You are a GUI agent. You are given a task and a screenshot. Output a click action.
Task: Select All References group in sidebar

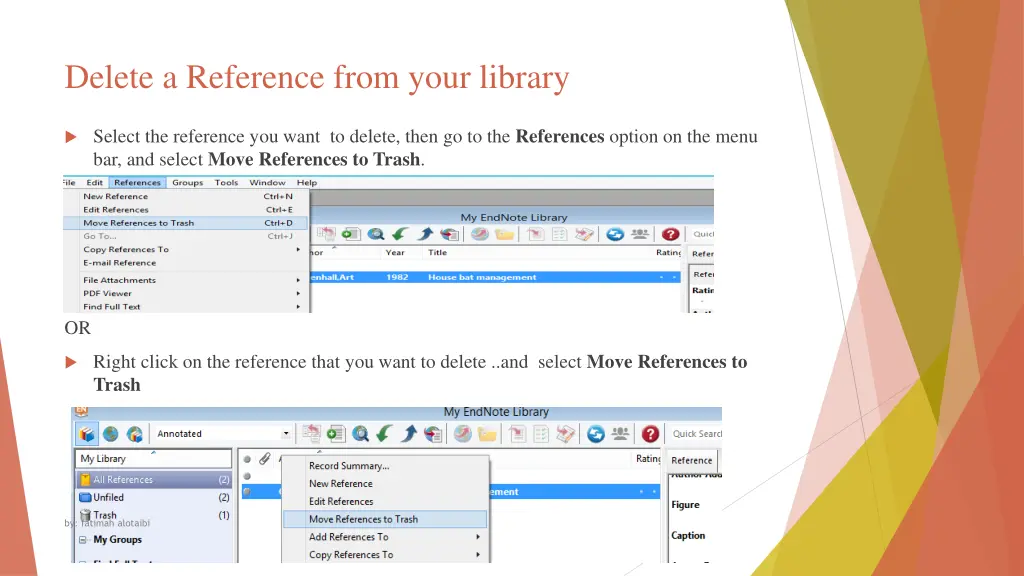coord(154,479)
